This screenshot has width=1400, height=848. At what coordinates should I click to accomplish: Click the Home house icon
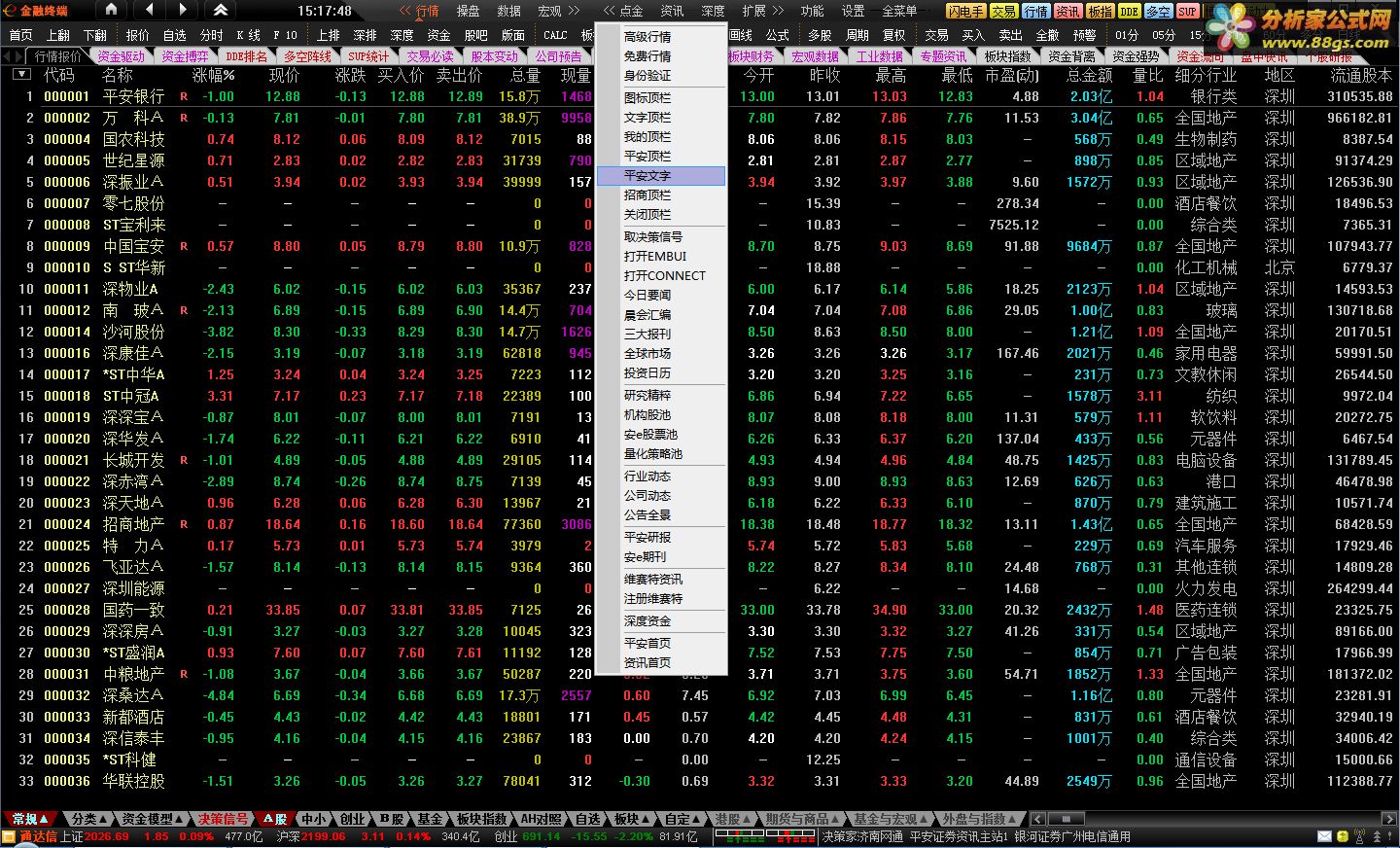coord(111,10)
